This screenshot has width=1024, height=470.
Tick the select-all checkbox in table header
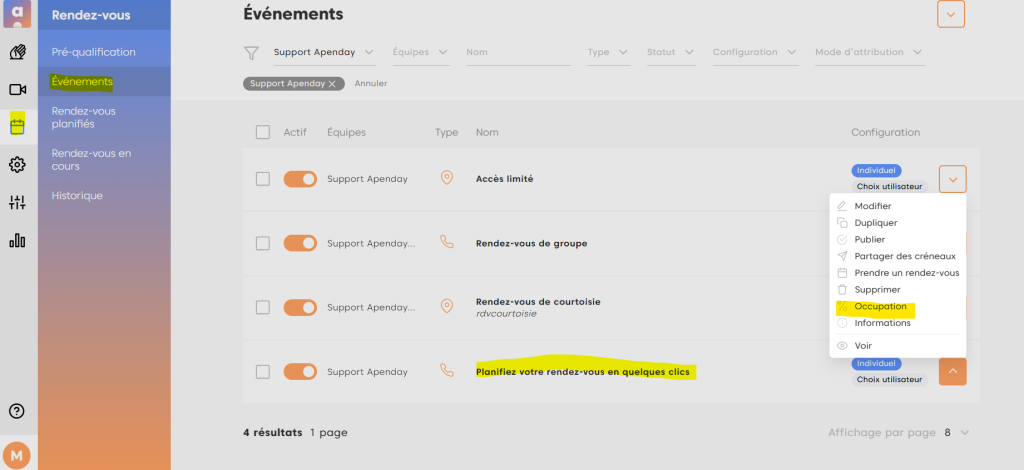[x=263, y=132]
